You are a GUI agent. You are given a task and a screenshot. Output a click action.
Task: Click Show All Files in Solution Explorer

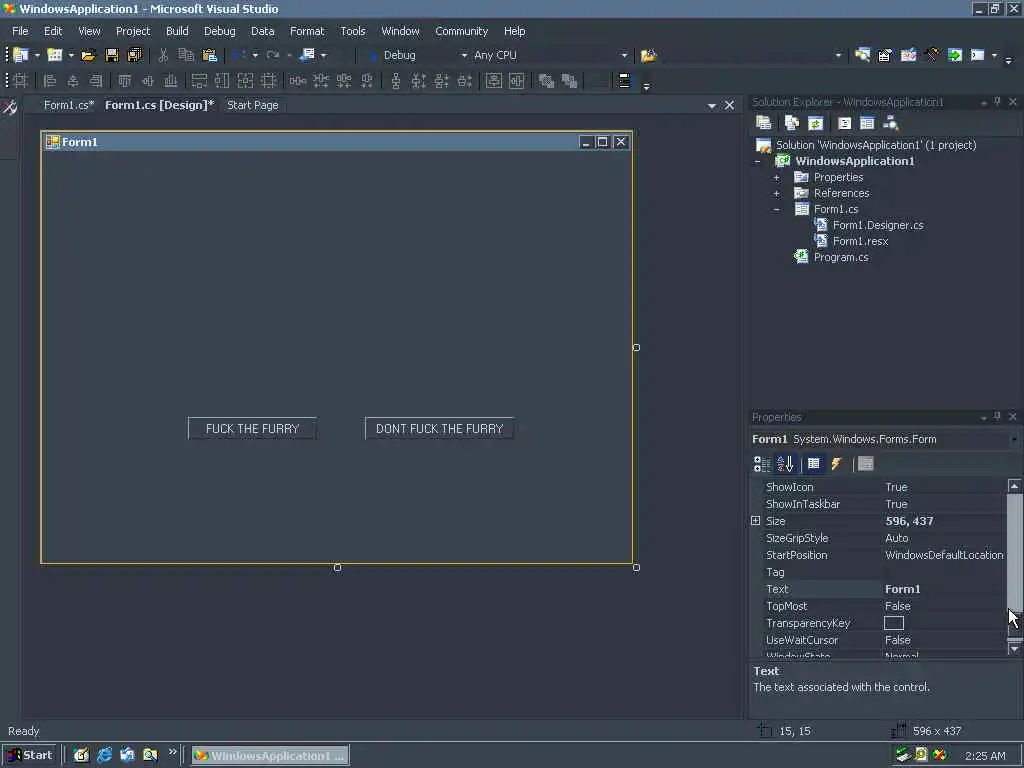(792, 123)
